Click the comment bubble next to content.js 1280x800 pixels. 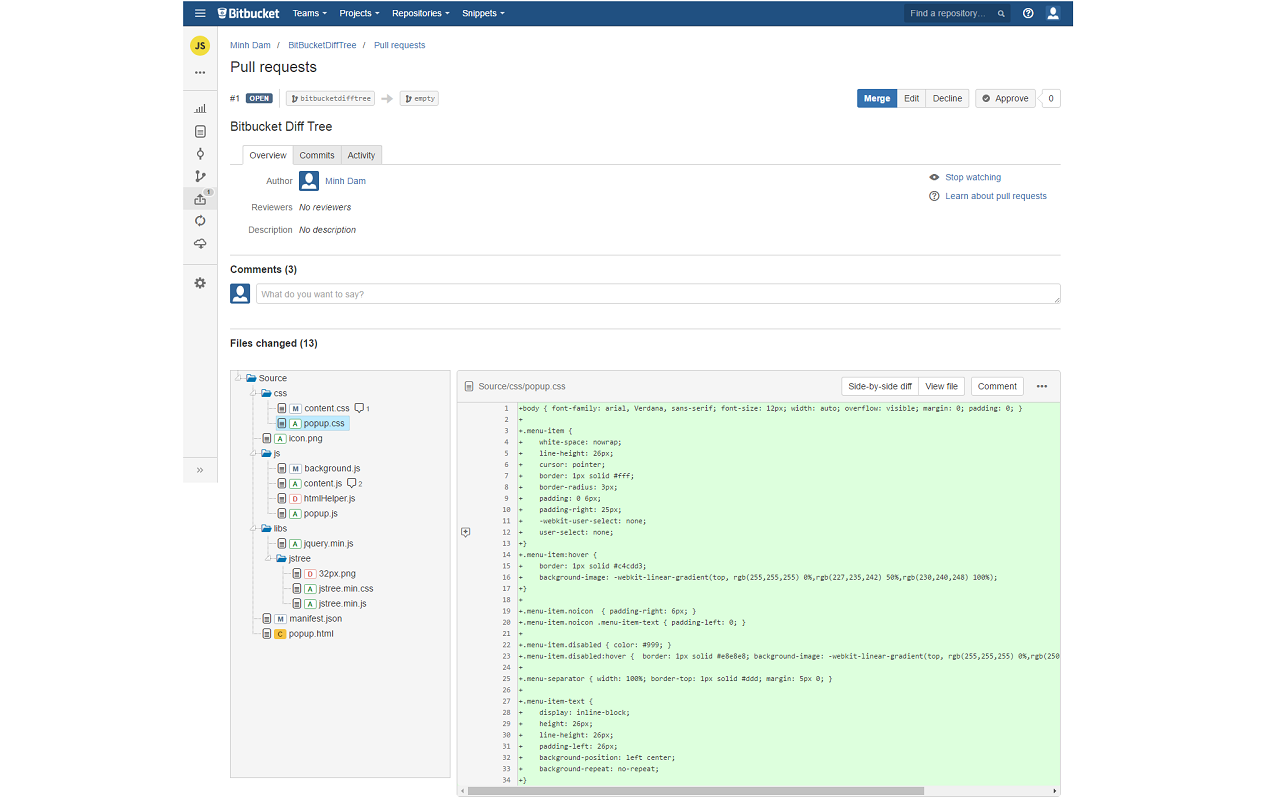click(x=349, y=483)
